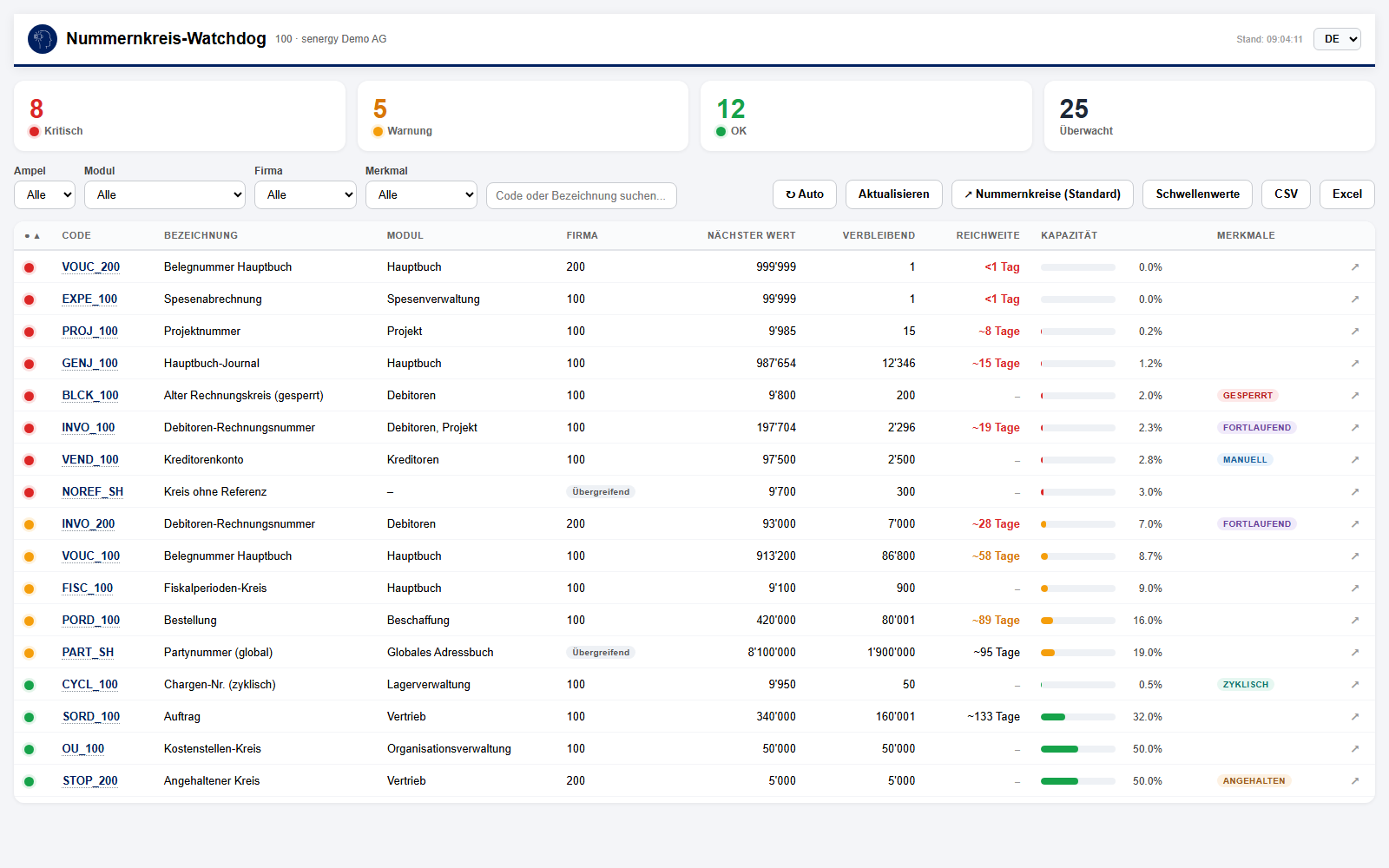
Task: Open the Schwellenwerte settings button
Action: click(1197, 194)
